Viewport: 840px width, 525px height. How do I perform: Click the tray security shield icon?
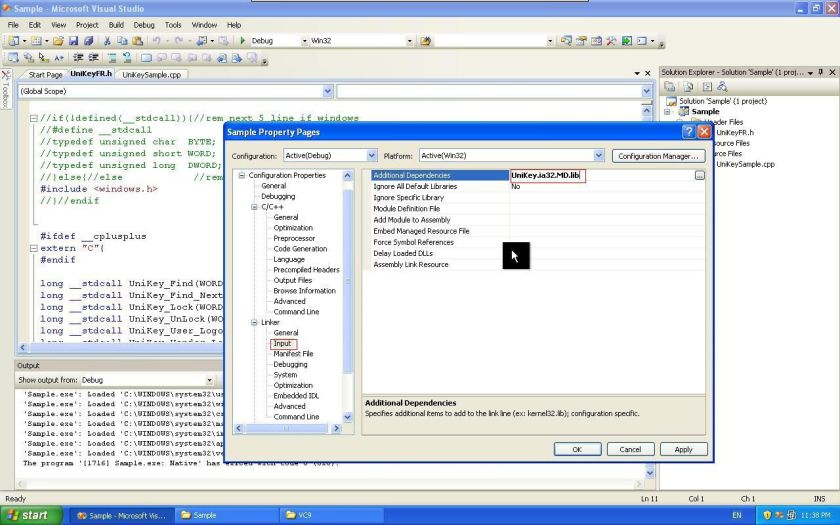tap(767, 515)
